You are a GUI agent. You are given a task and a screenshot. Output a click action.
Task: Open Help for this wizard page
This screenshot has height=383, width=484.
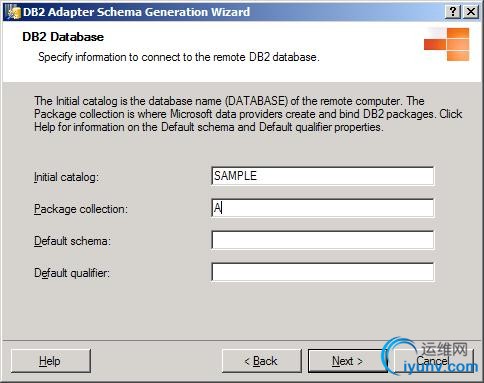click(51, 361)
